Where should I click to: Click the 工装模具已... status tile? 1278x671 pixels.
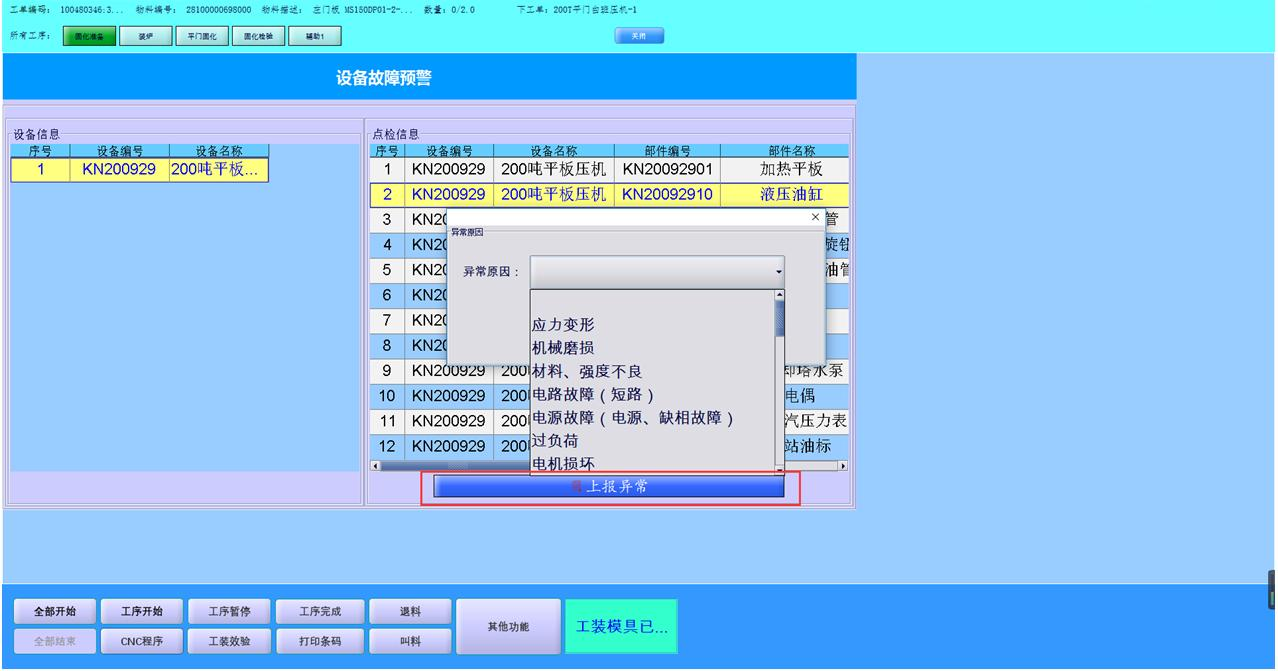(621, 627)
